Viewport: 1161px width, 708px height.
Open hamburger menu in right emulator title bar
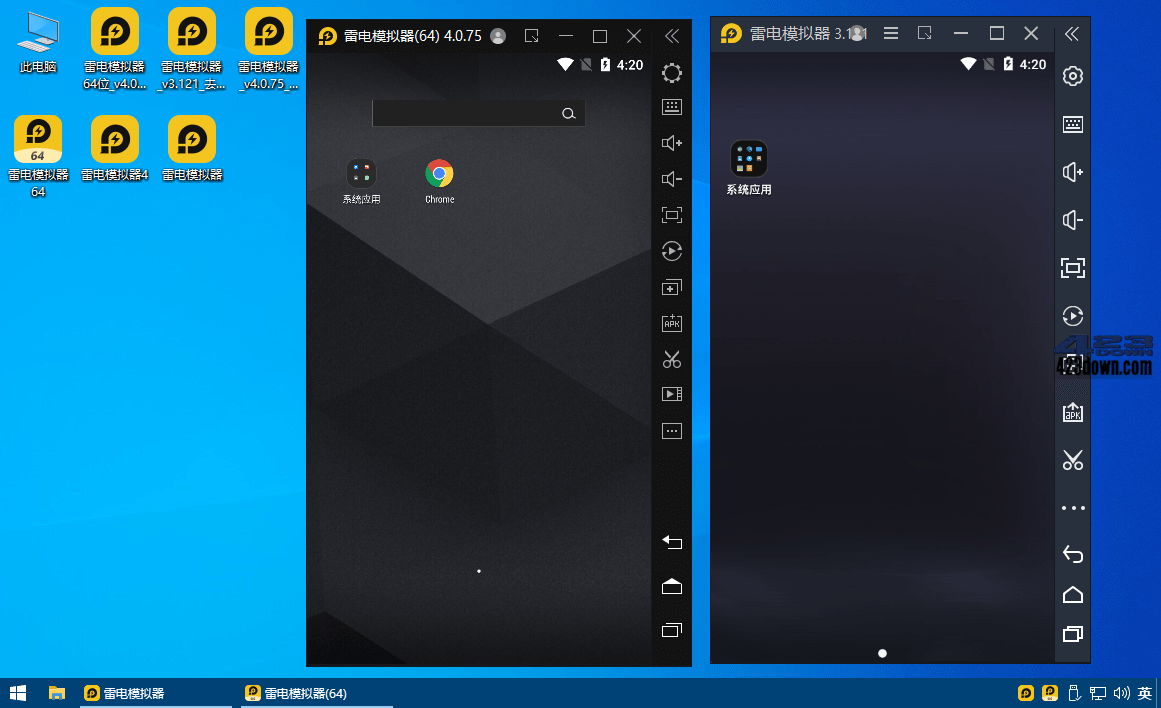point(890,34)
